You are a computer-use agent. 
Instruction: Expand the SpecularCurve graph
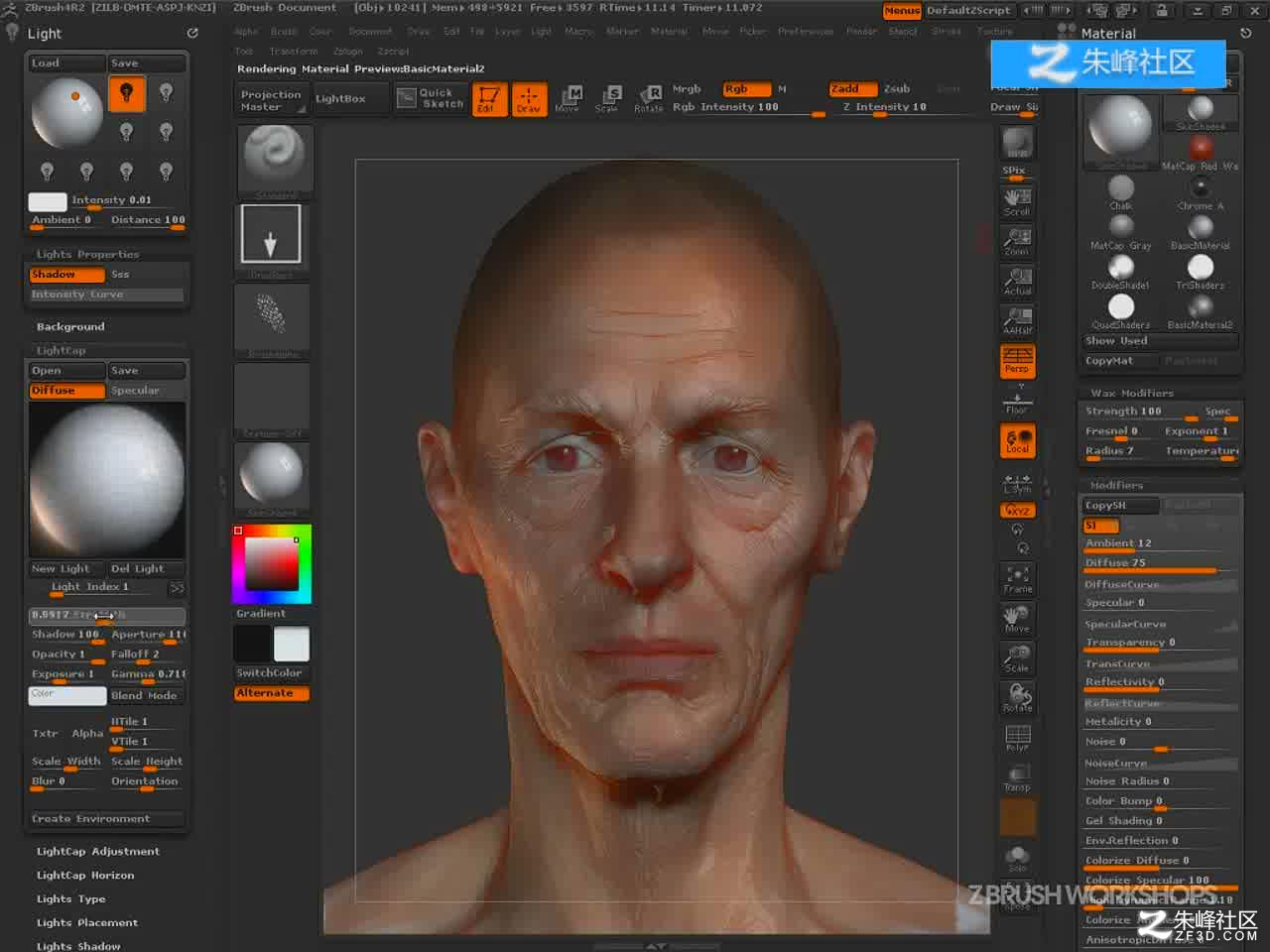tap(1160, 625)
